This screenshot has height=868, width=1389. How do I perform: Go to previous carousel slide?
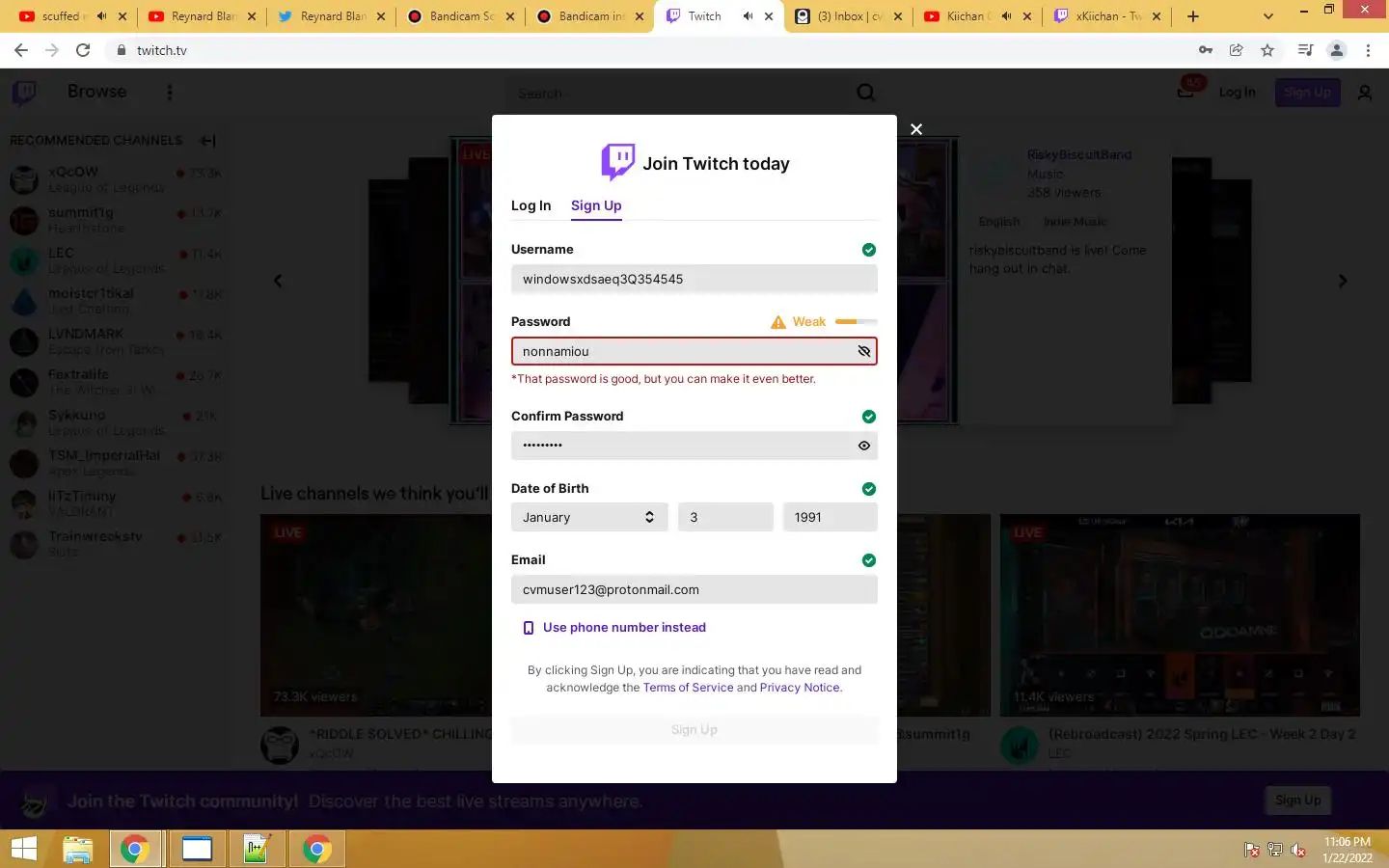pyautogui.click(x=278, y=281)
